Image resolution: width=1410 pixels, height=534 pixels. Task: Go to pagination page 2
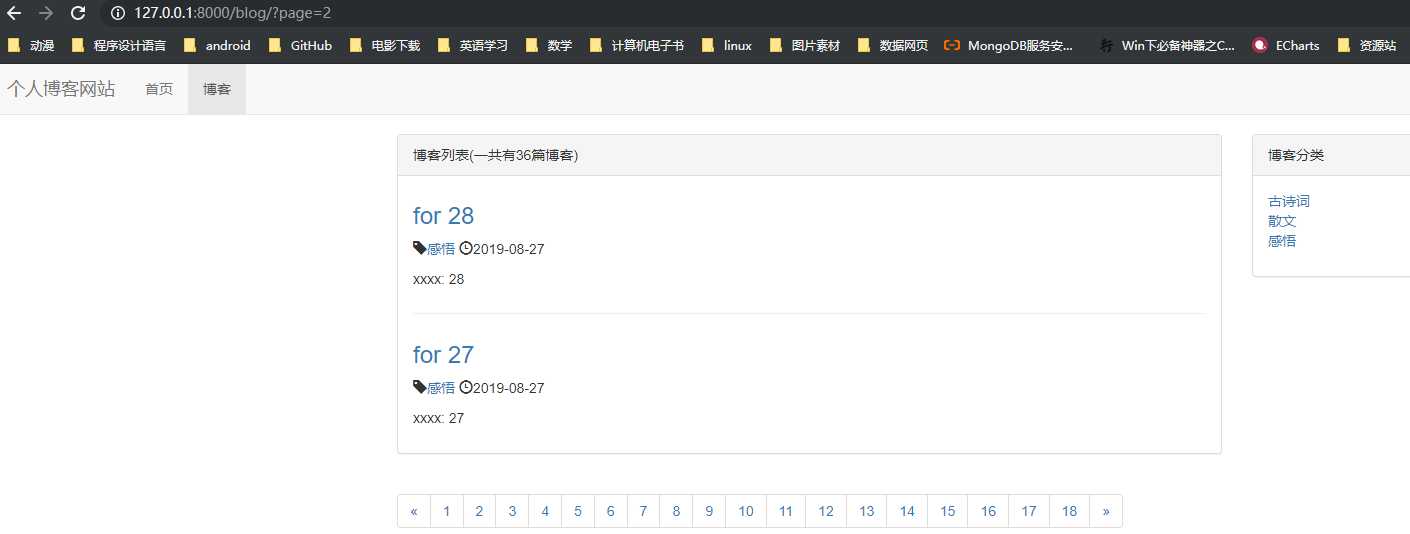pyautogui.click(x=479, y=511)
